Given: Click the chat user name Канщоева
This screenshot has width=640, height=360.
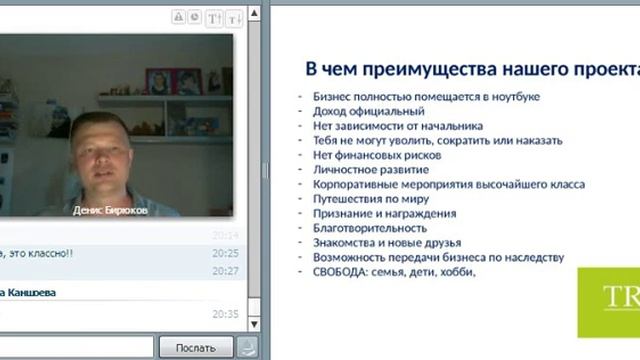Looking at the screenshot, I should coord(32,292).
